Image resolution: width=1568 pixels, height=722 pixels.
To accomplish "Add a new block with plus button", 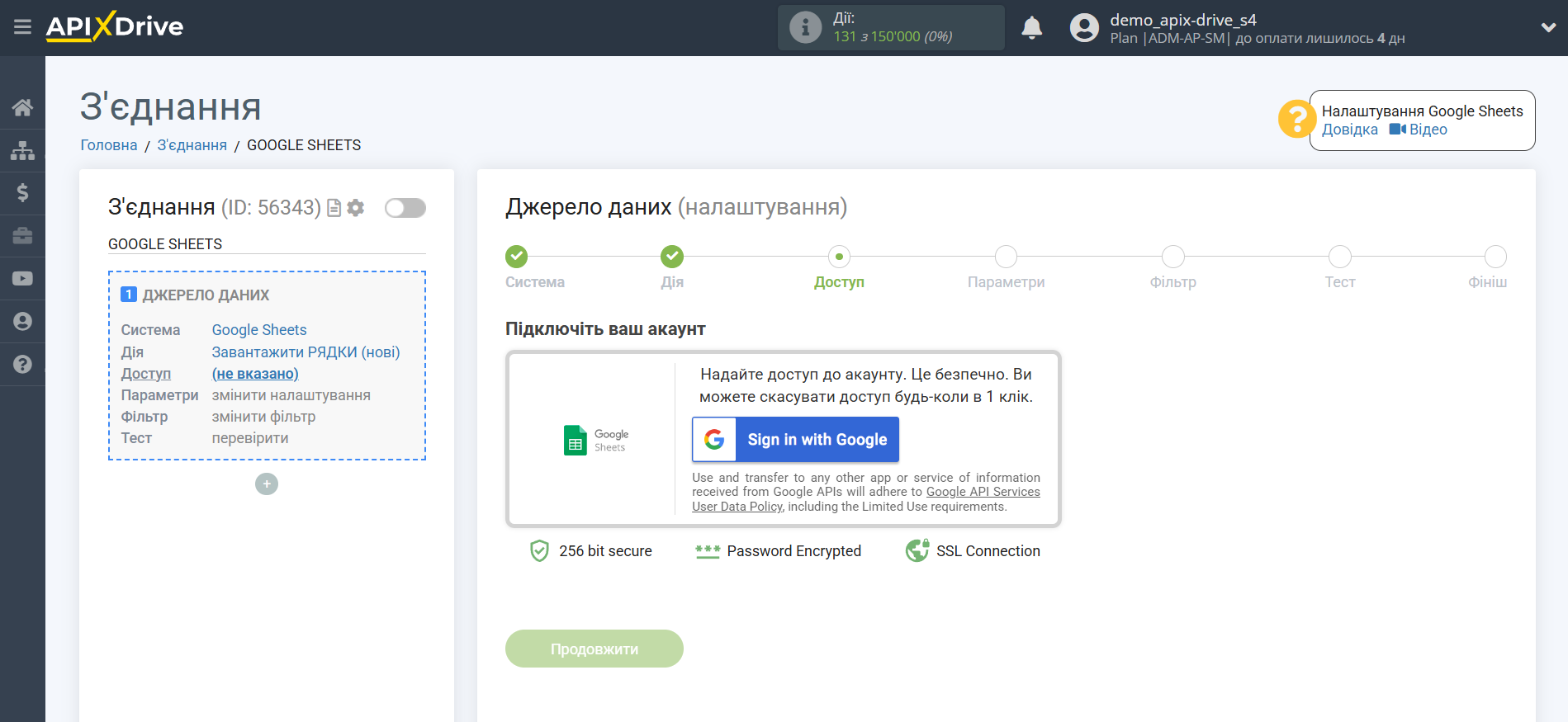I will click(266, 484).
